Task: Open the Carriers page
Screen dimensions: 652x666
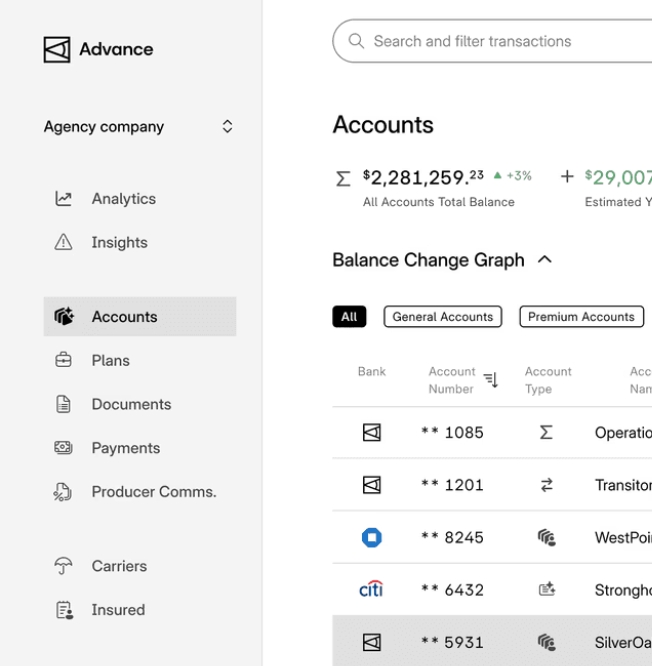Action: 119,566
